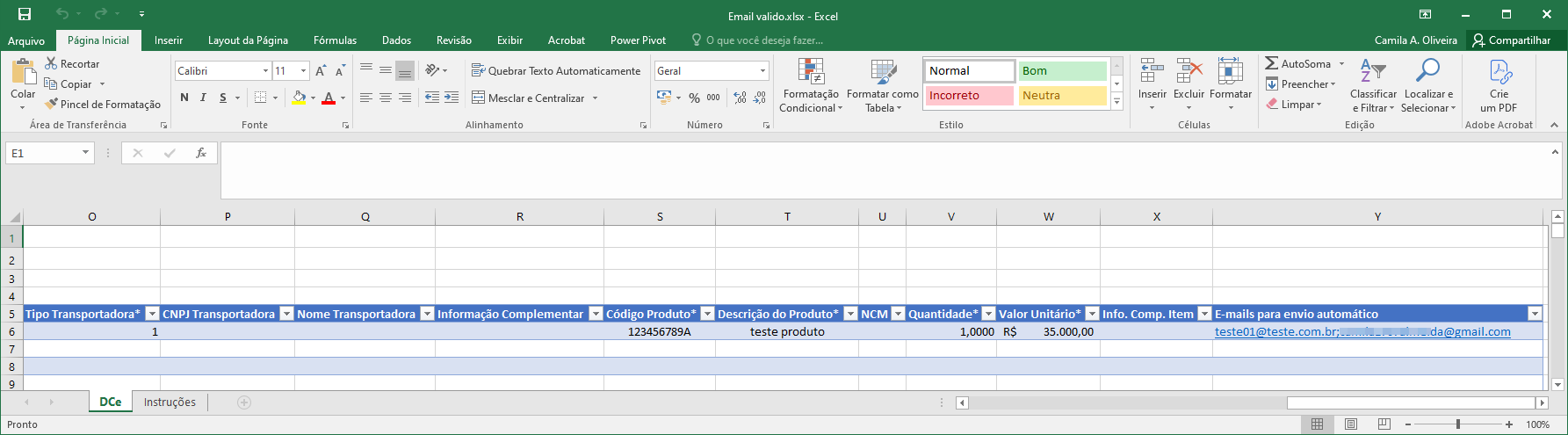Image resolution: width=1568 pixels, height=435 pixels.
Task: Click the fill color bucket icon
Action: (x=299, y=98)
